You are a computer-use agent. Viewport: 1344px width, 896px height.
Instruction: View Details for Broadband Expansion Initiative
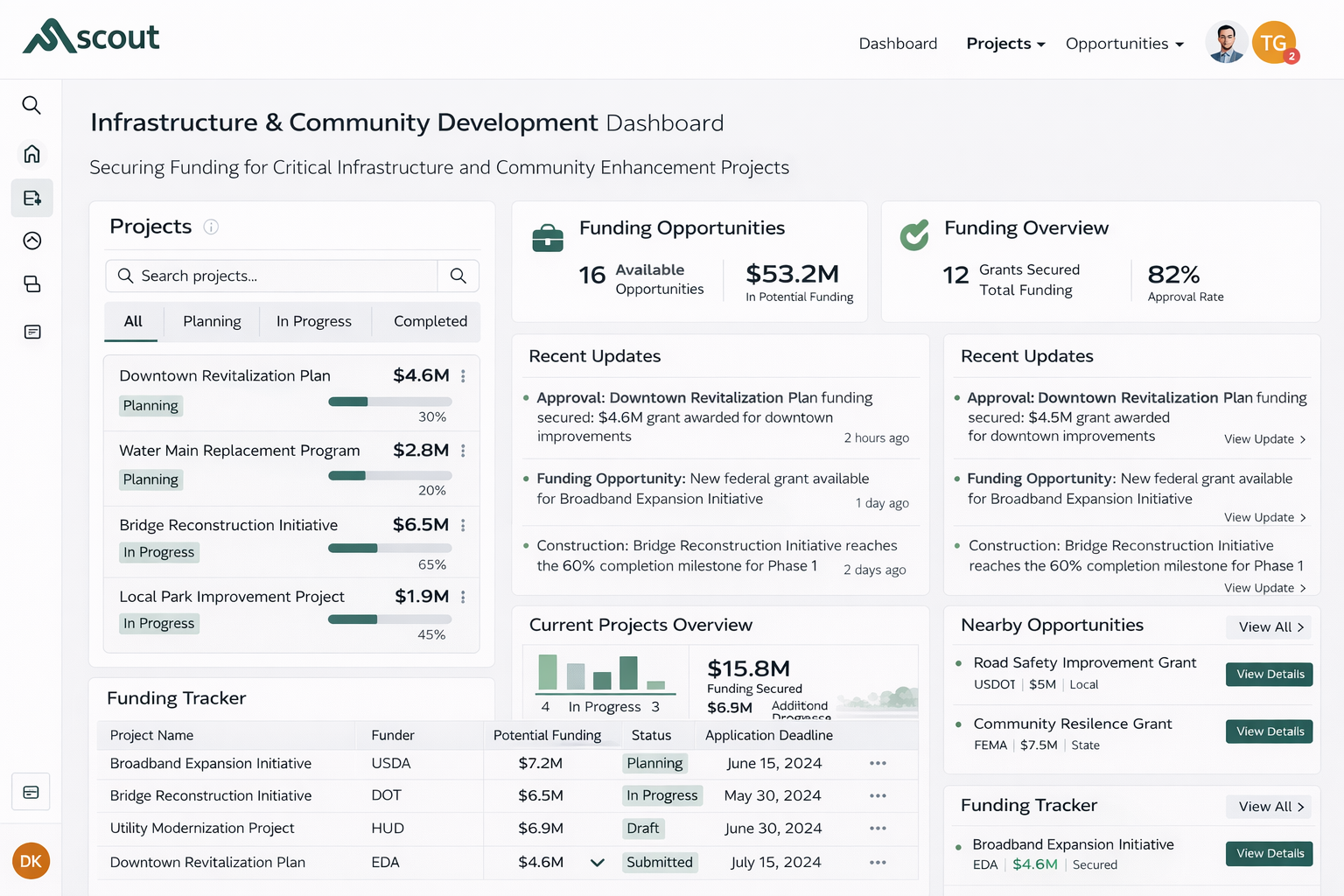click(x=1270, y=854)
